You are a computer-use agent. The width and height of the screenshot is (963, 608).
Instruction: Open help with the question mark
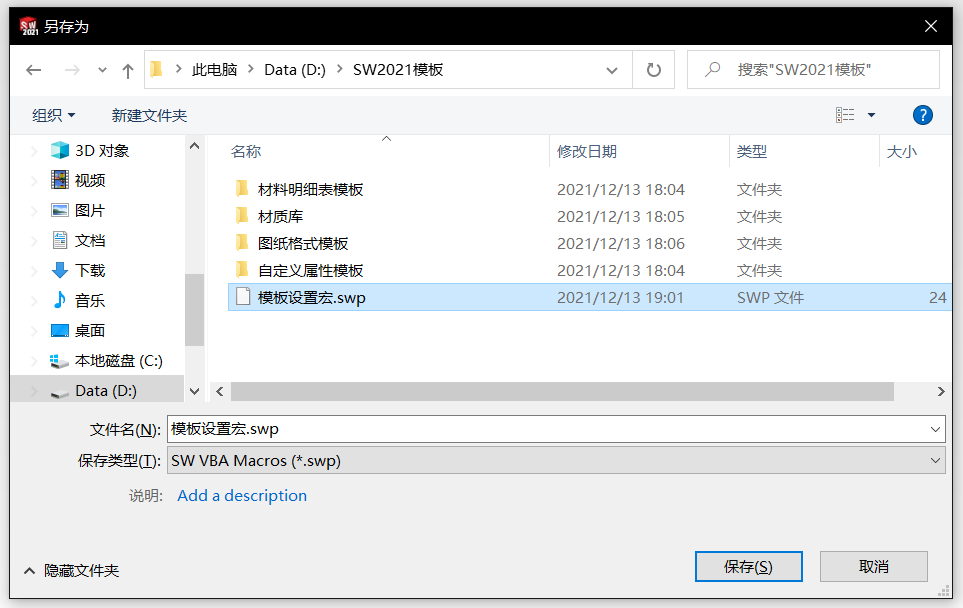[x=922, y=115]
